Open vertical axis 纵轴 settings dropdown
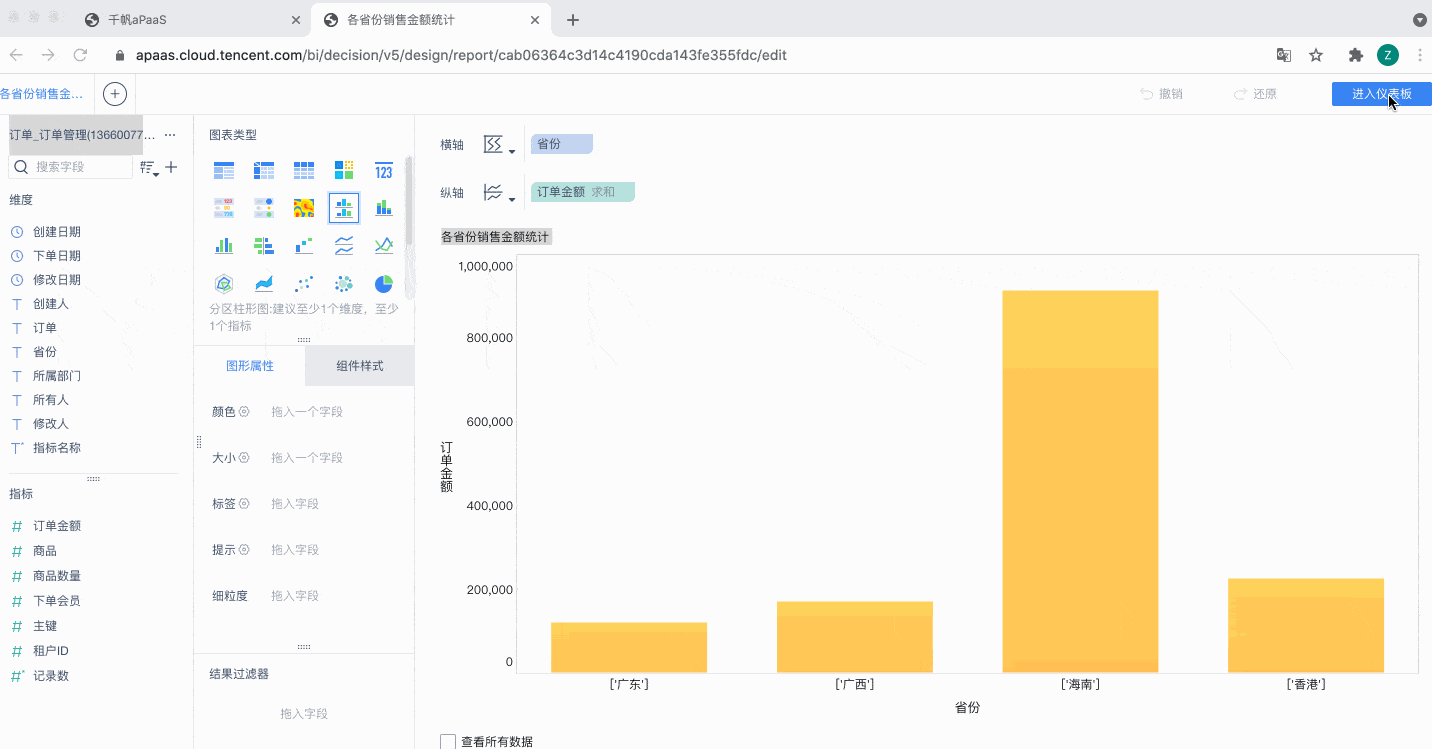This screenshot has width=1432, height=749. [x=499, y=193]
